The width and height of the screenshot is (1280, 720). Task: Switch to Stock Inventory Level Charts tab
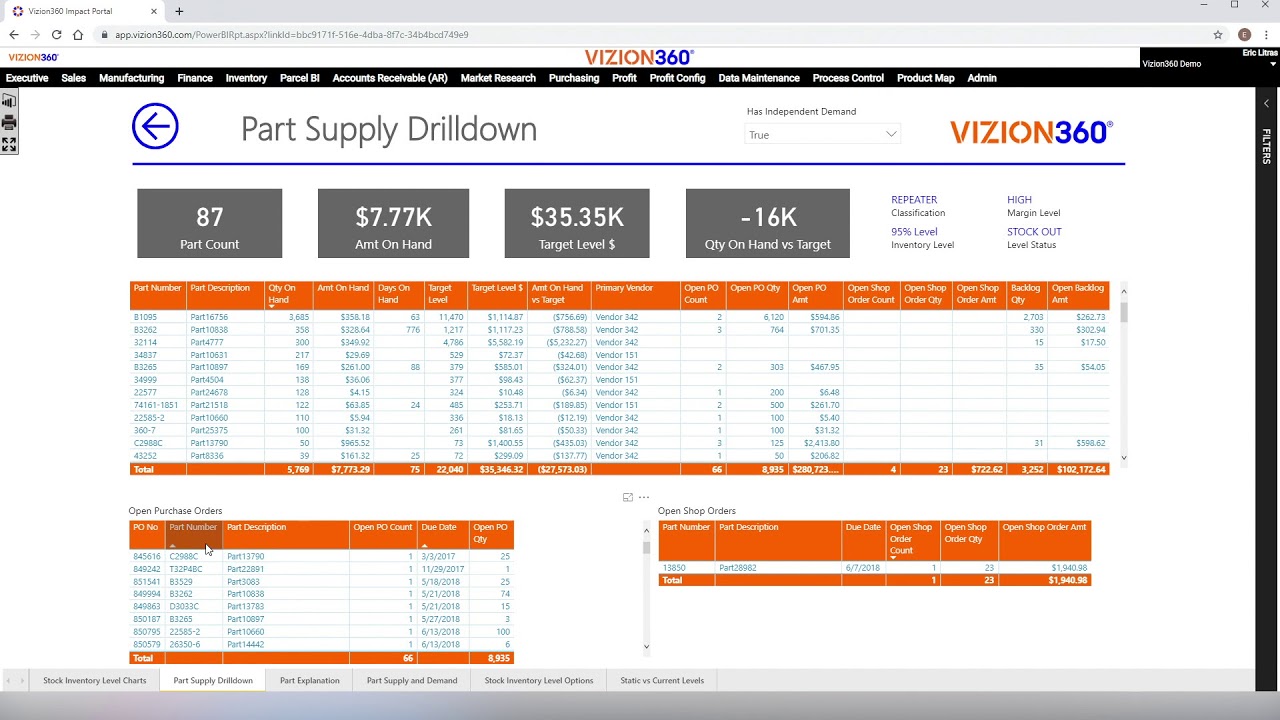click(x=94, y=680)
